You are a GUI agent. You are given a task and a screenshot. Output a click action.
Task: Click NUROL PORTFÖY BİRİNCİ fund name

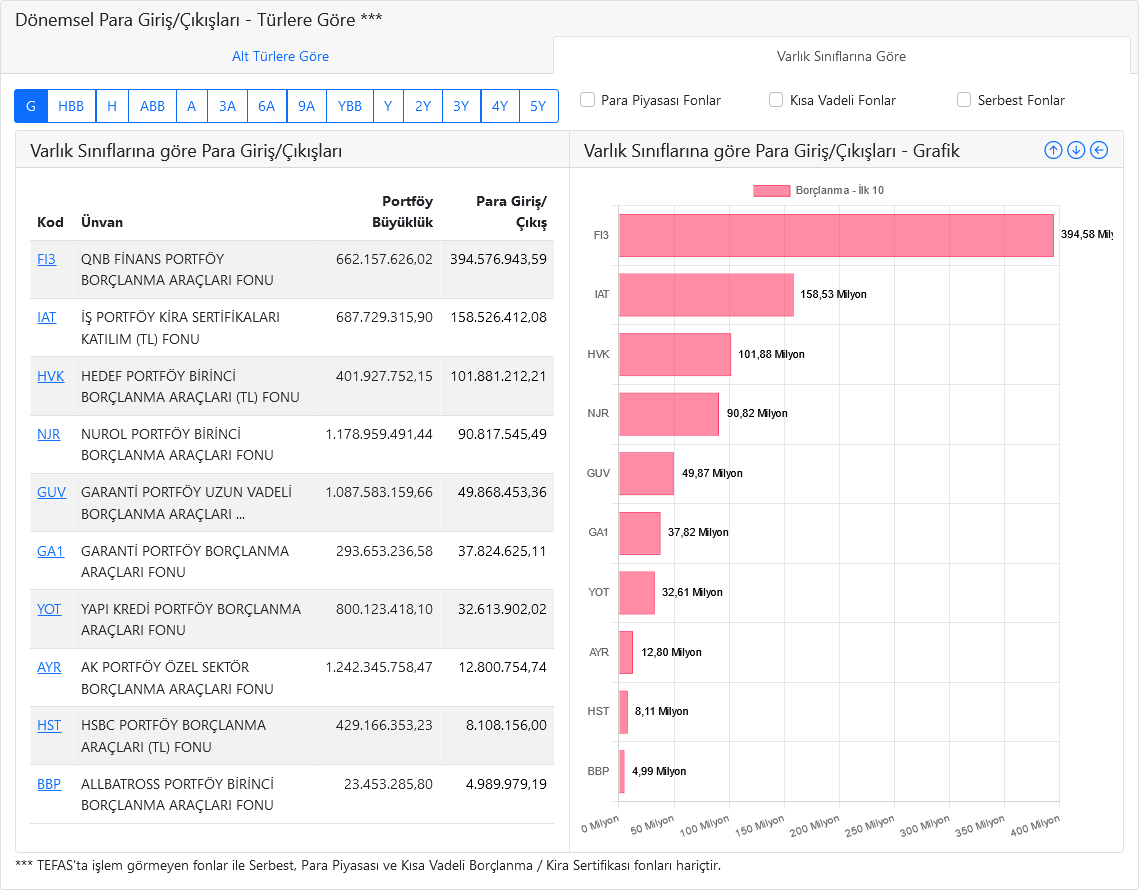pos(177,445)
